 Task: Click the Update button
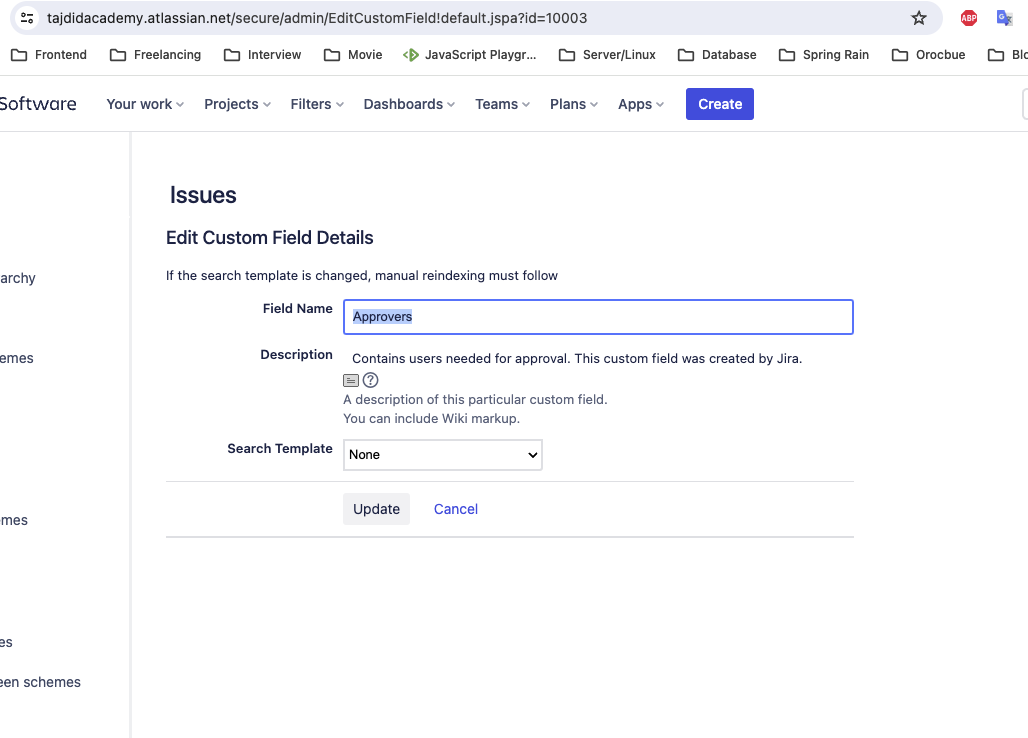coord(376,509)
